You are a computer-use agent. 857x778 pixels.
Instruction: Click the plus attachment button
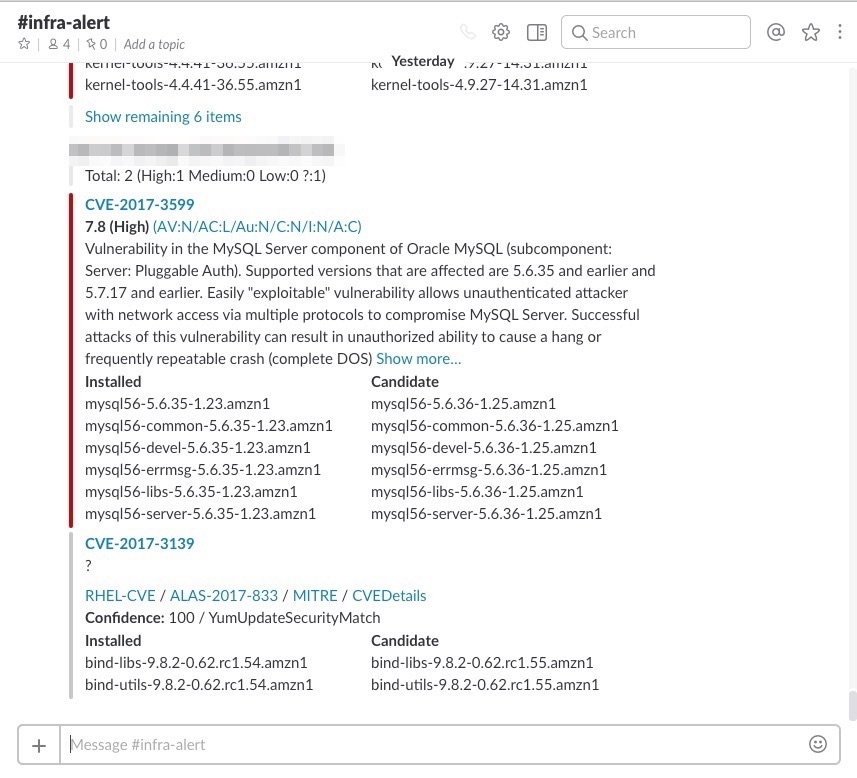[39, 745]
